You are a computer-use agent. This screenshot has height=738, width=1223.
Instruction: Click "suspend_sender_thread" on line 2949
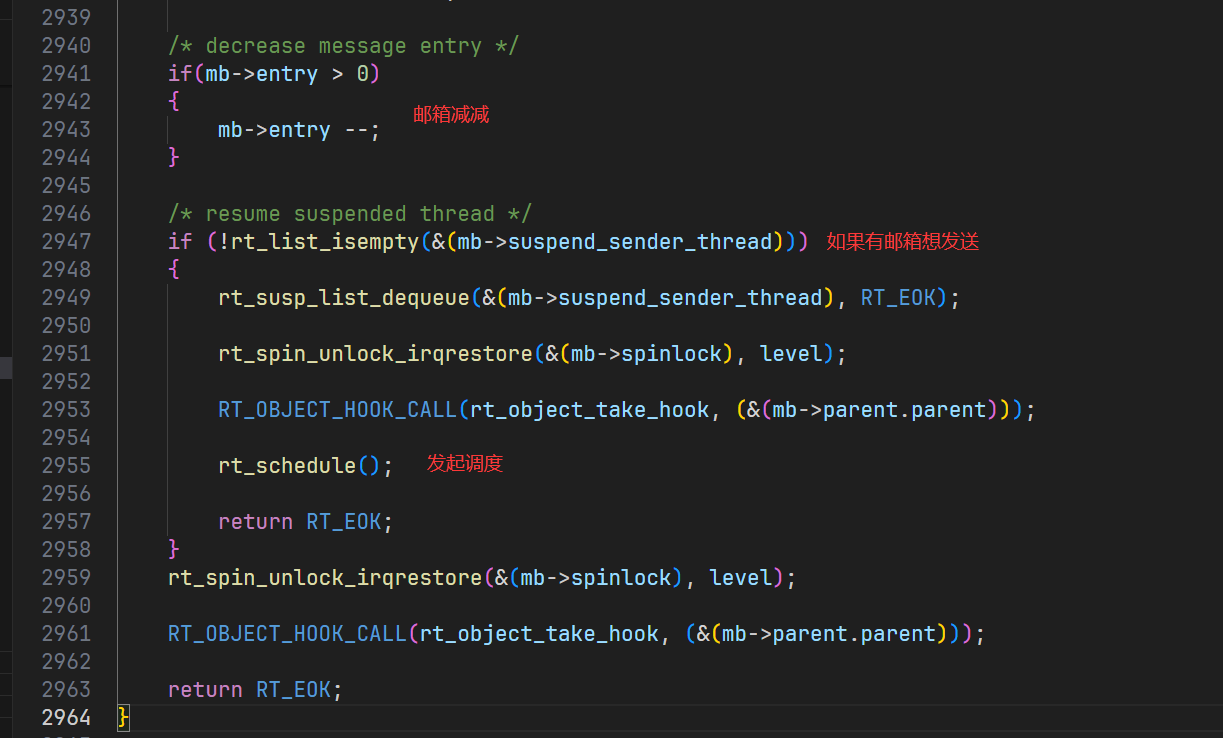click(690, 298)
